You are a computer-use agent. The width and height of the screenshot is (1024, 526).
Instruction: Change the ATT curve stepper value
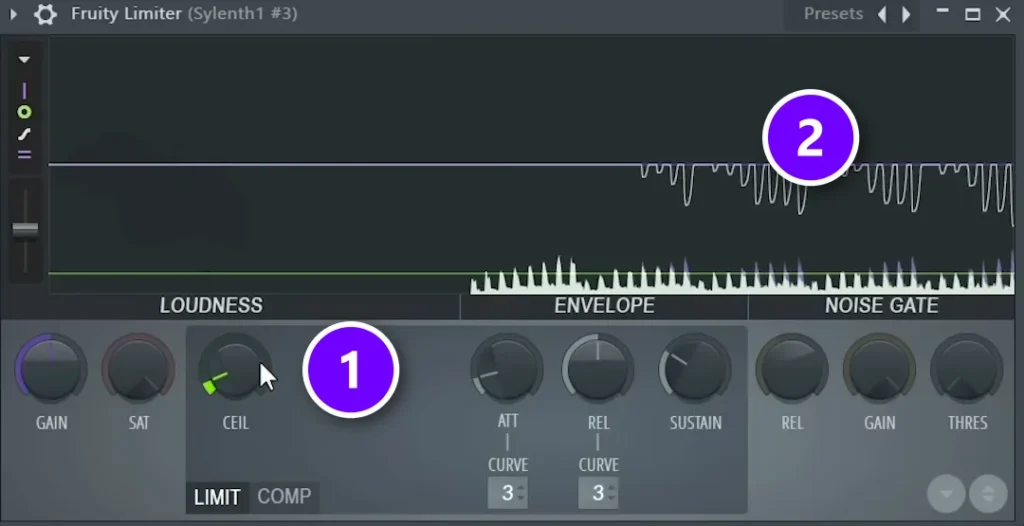tap(508, 493)
